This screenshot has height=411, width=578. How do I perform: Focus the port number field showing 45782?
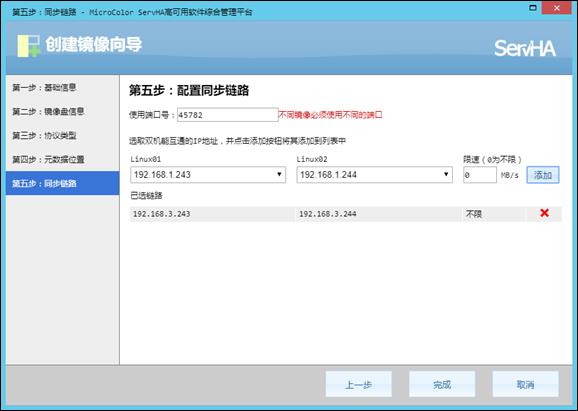[x=227, y=115]
